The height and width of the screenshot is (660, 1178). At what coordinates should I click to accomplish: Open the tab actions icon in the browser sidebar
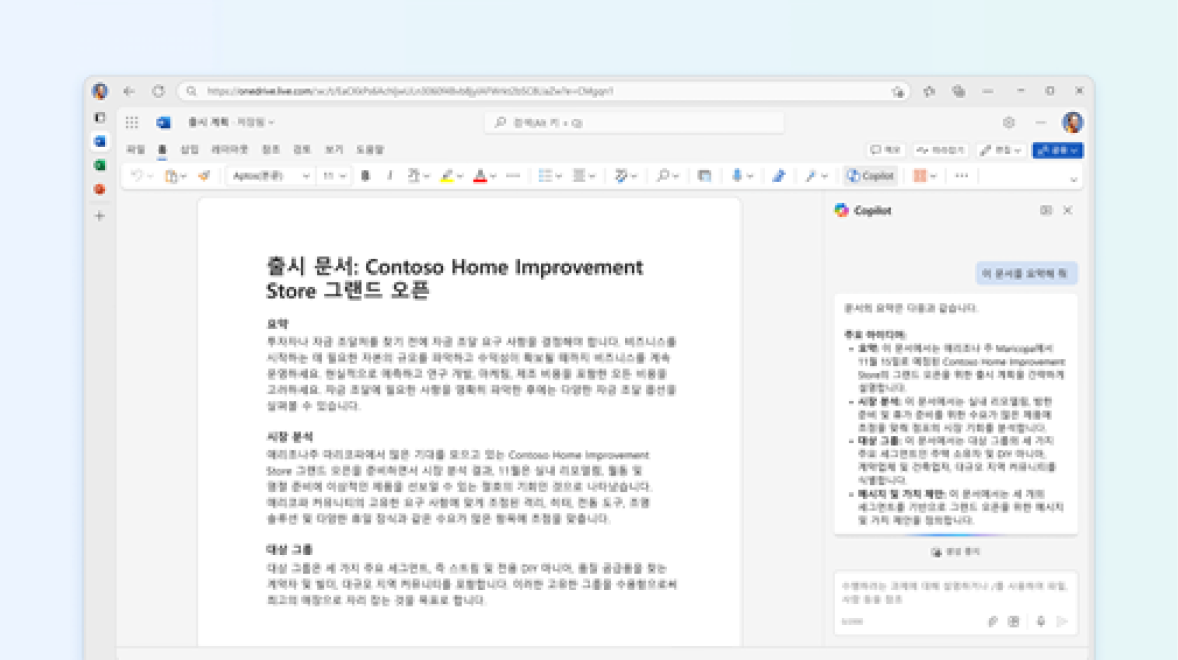coord(100,118)
